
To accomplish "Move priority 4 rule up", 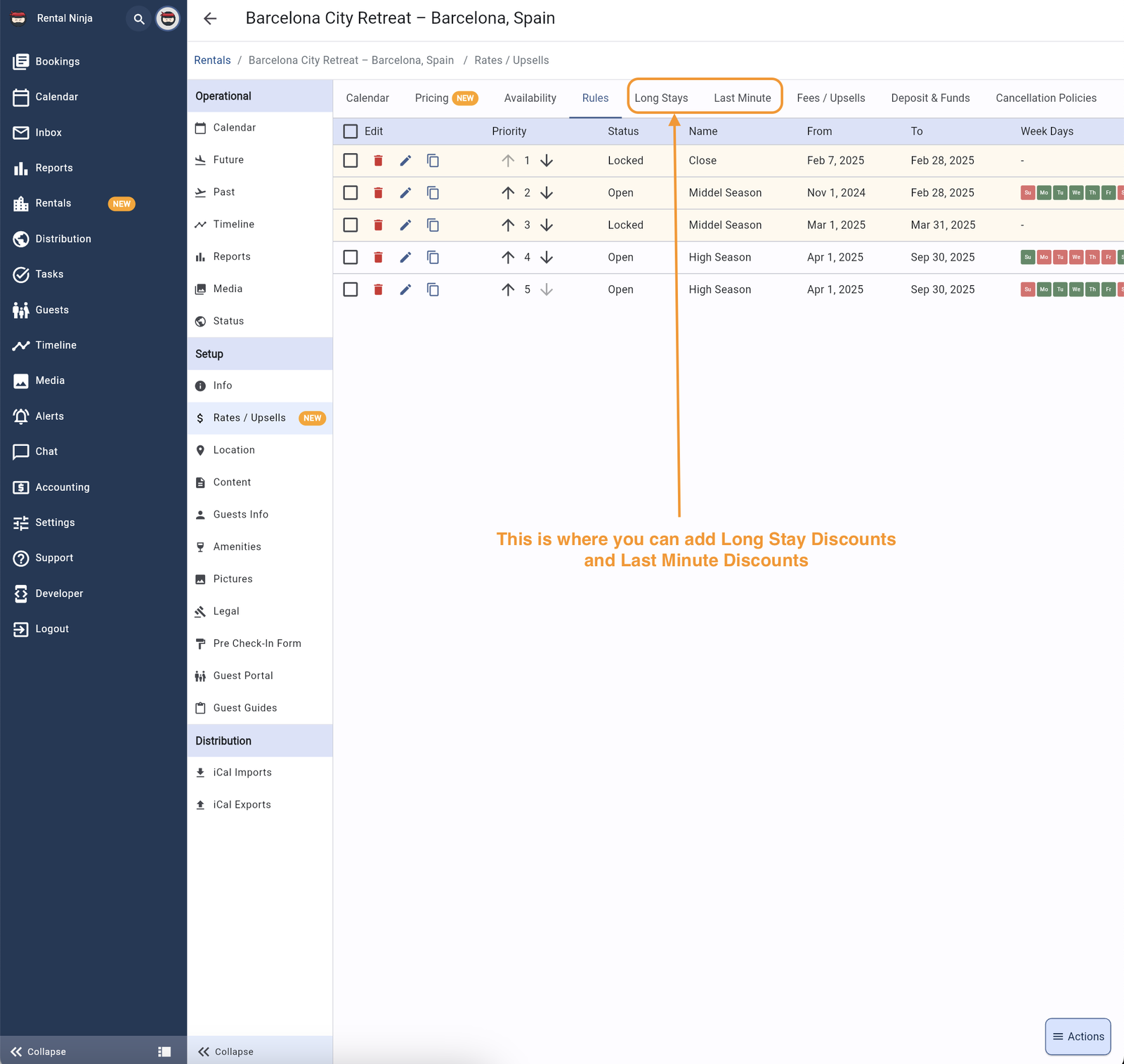I will click(508, 258).
